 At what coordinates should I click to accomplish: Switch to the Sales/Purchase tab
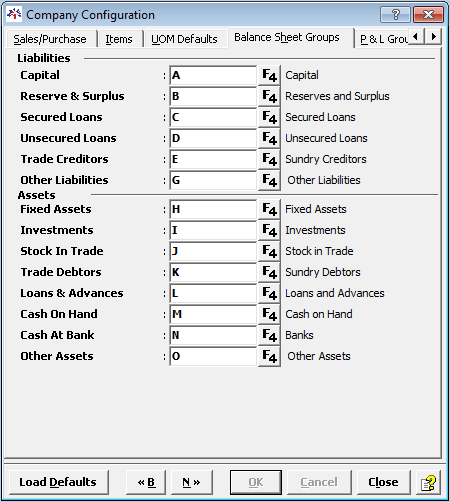pyautogui.click(x=50, y=39)
